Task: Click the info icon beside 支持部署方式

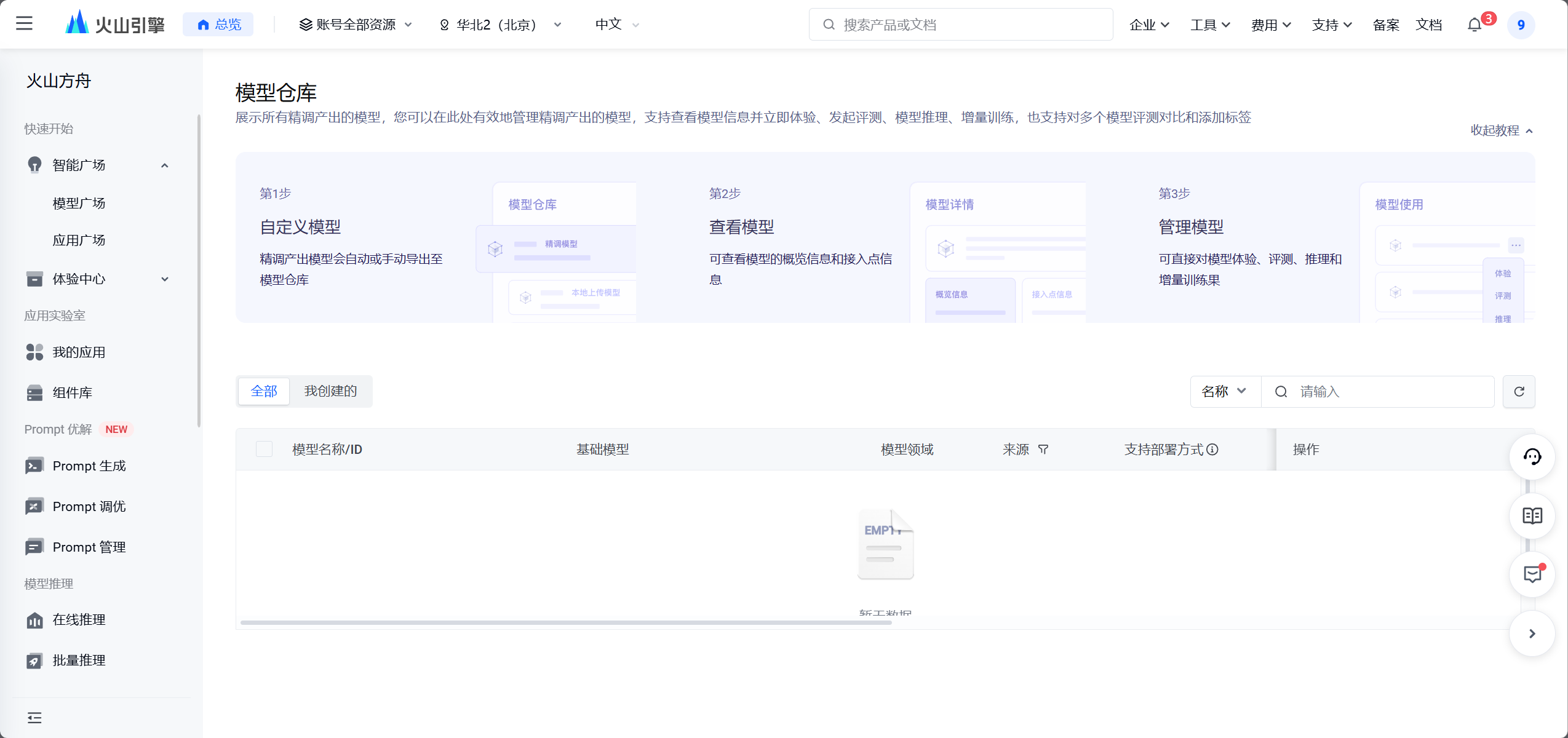Action: point(1212,450)
